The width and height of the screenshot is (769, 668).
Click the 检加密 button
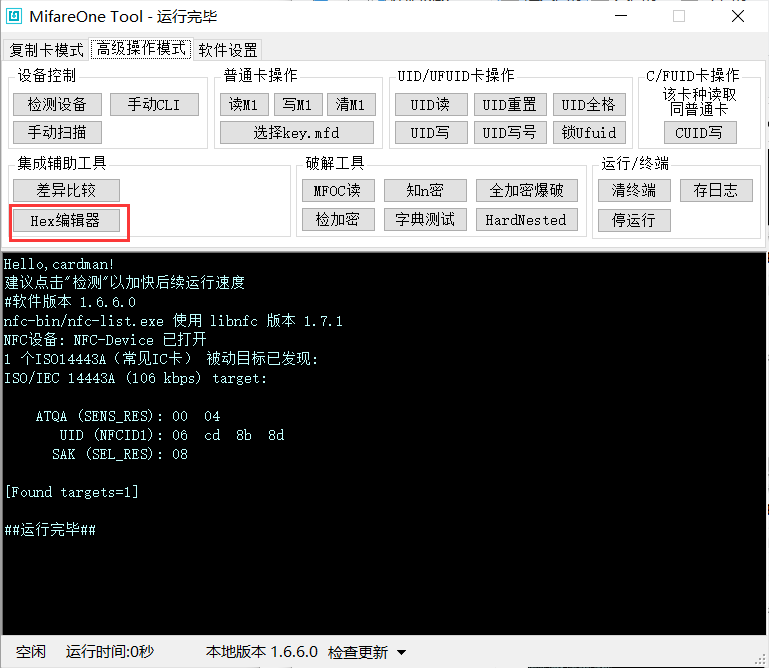click(x=338, y=219)
